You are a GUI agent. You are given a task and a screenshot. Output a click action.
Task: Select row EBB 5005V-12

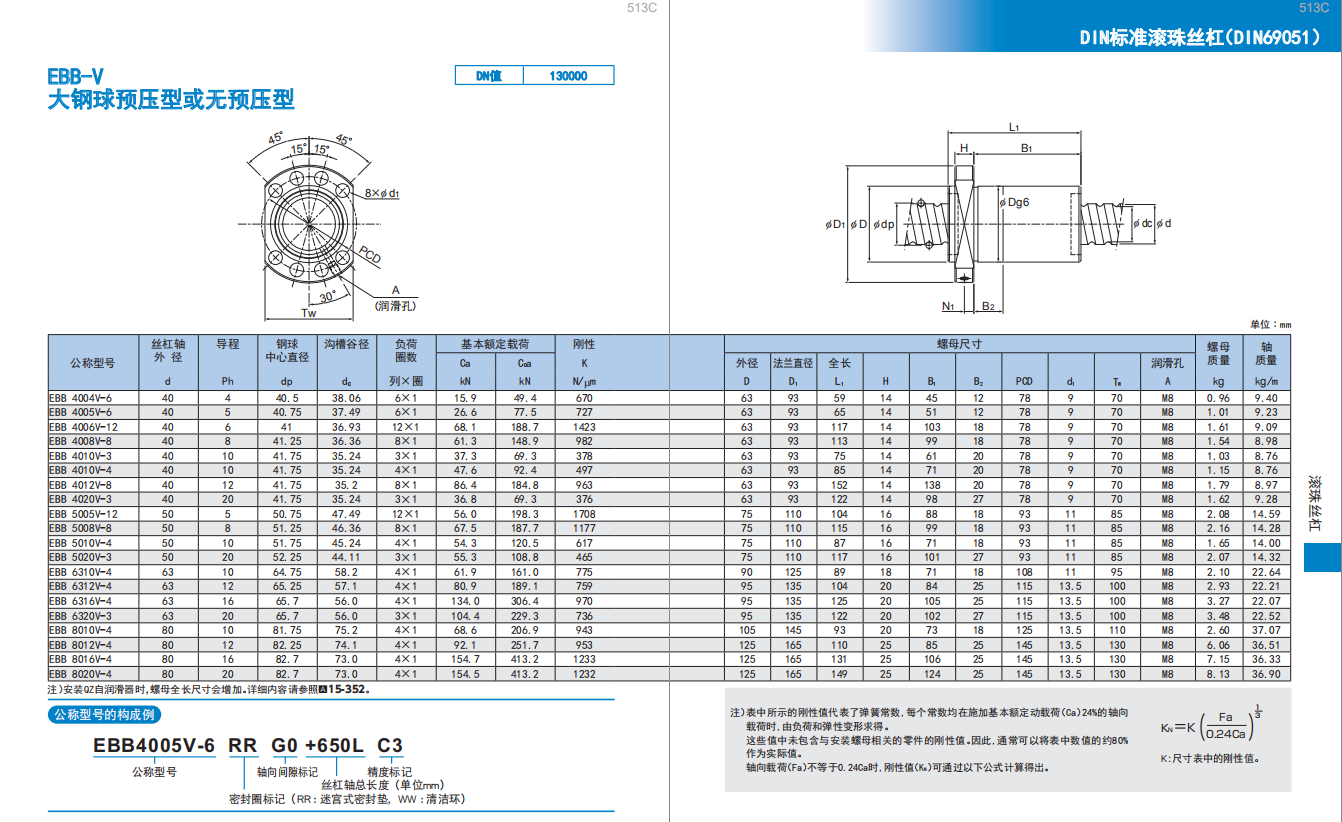[669, 514]
